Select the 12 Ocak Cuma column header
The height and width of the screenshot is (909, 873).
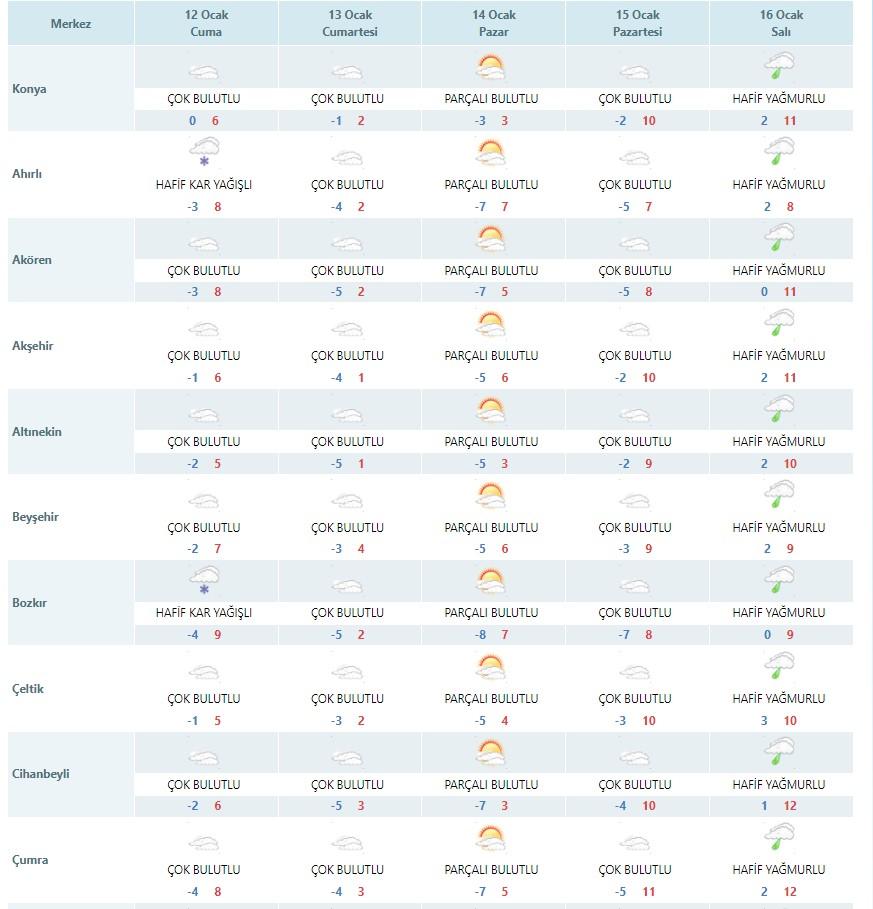206,23
